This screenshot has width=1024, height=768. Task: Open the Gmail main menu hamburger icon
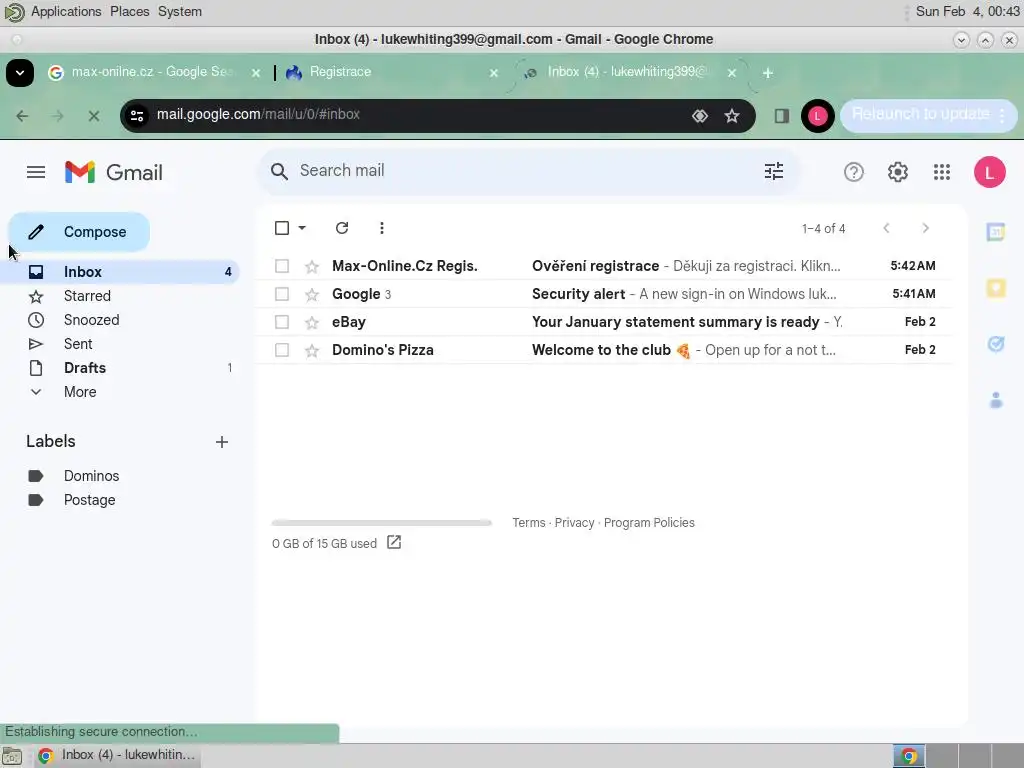tap(36, 172)
